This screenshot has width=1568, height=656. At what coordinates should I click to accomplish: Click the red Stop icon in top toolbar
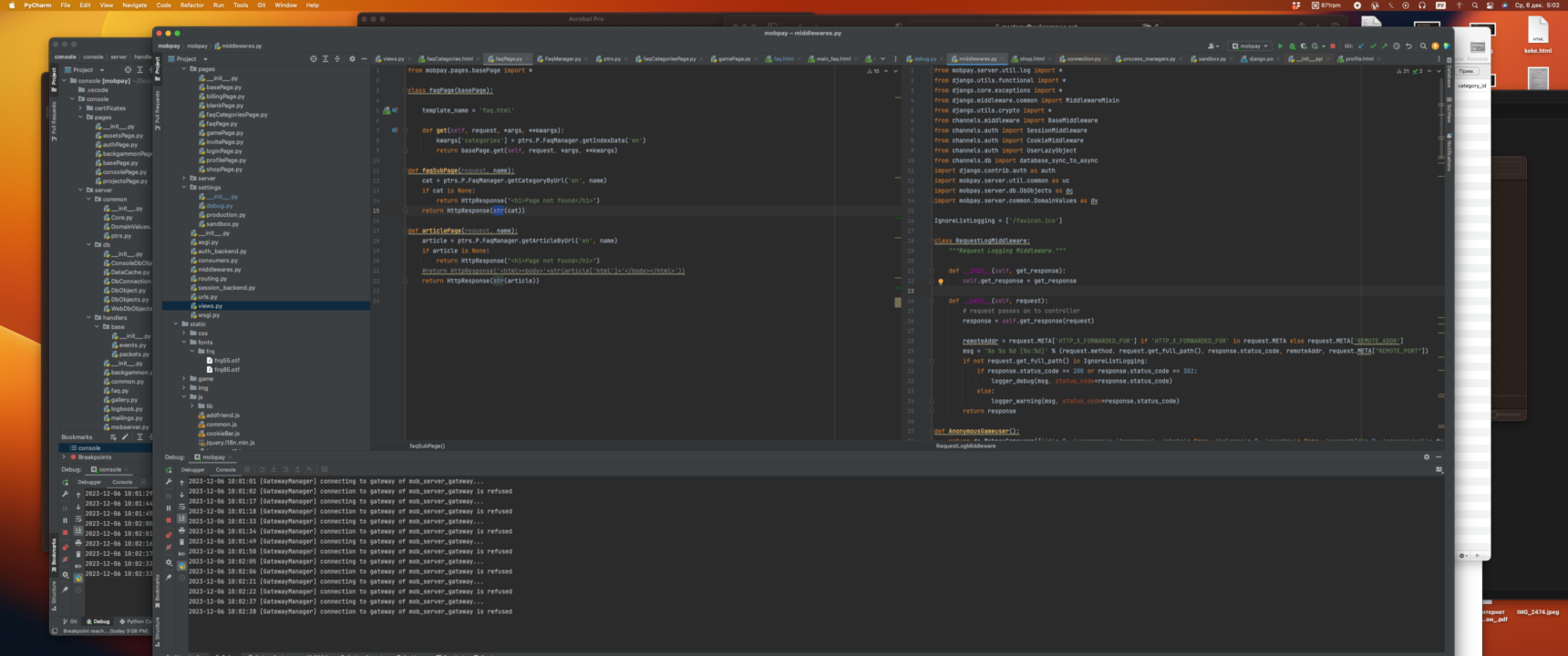click(x=1333, y=46)
